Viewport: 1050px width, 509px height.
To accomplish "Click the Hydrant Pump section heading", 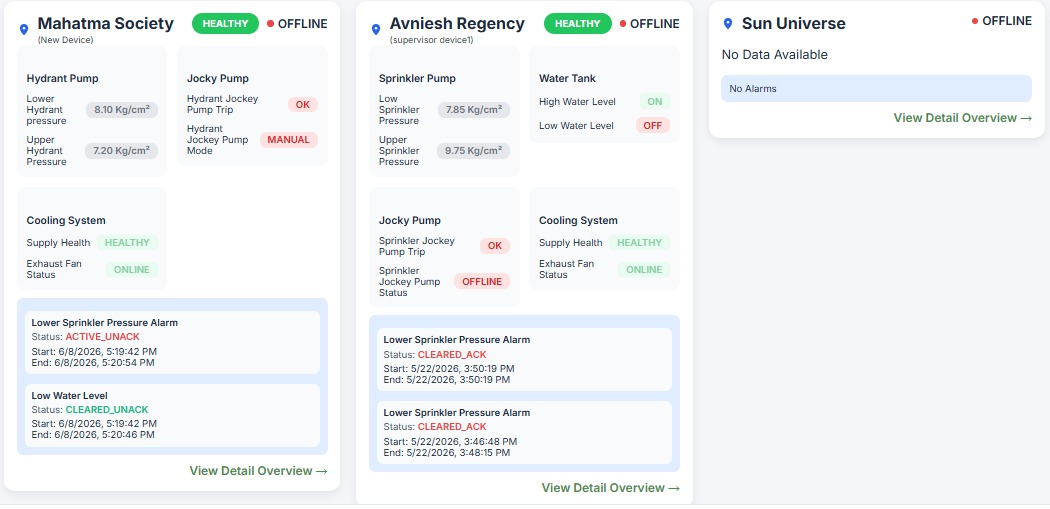I will (x=62, y=78).
